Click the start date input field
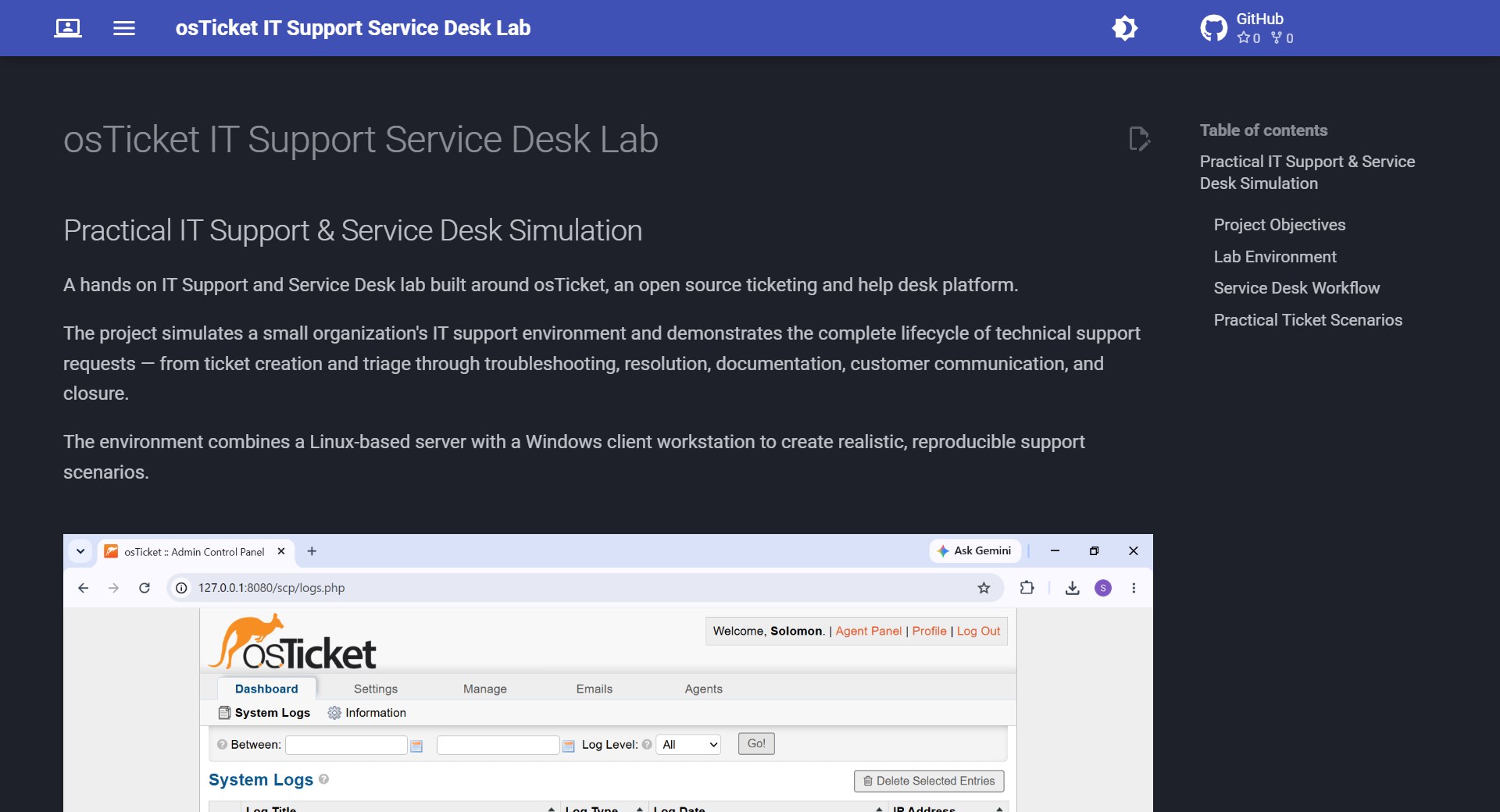Screen dimensions: 1500x812 (x=346, y=745)
